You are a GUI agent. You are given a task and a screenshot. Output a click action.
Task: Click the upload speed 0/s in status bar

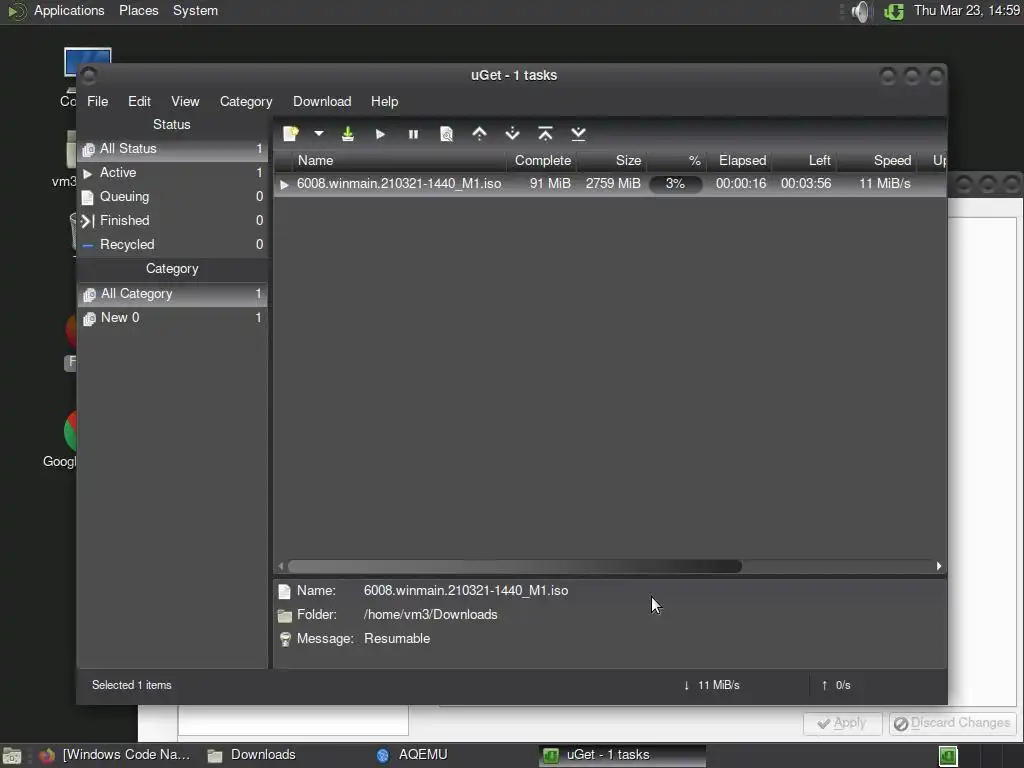[x=836, y=685]
